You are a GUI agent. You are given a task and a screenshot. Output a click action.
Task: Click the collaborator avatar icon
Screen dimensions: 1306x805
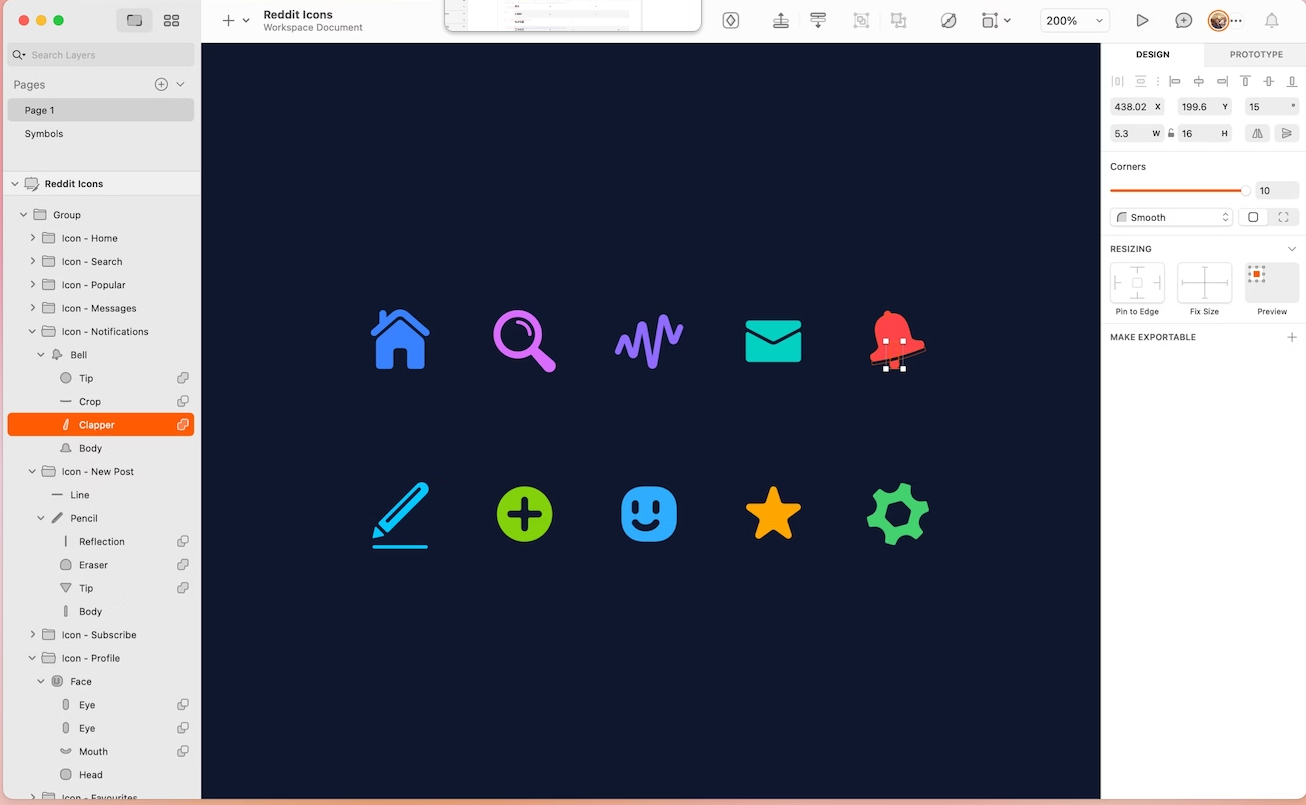(x=1218, y=20)
